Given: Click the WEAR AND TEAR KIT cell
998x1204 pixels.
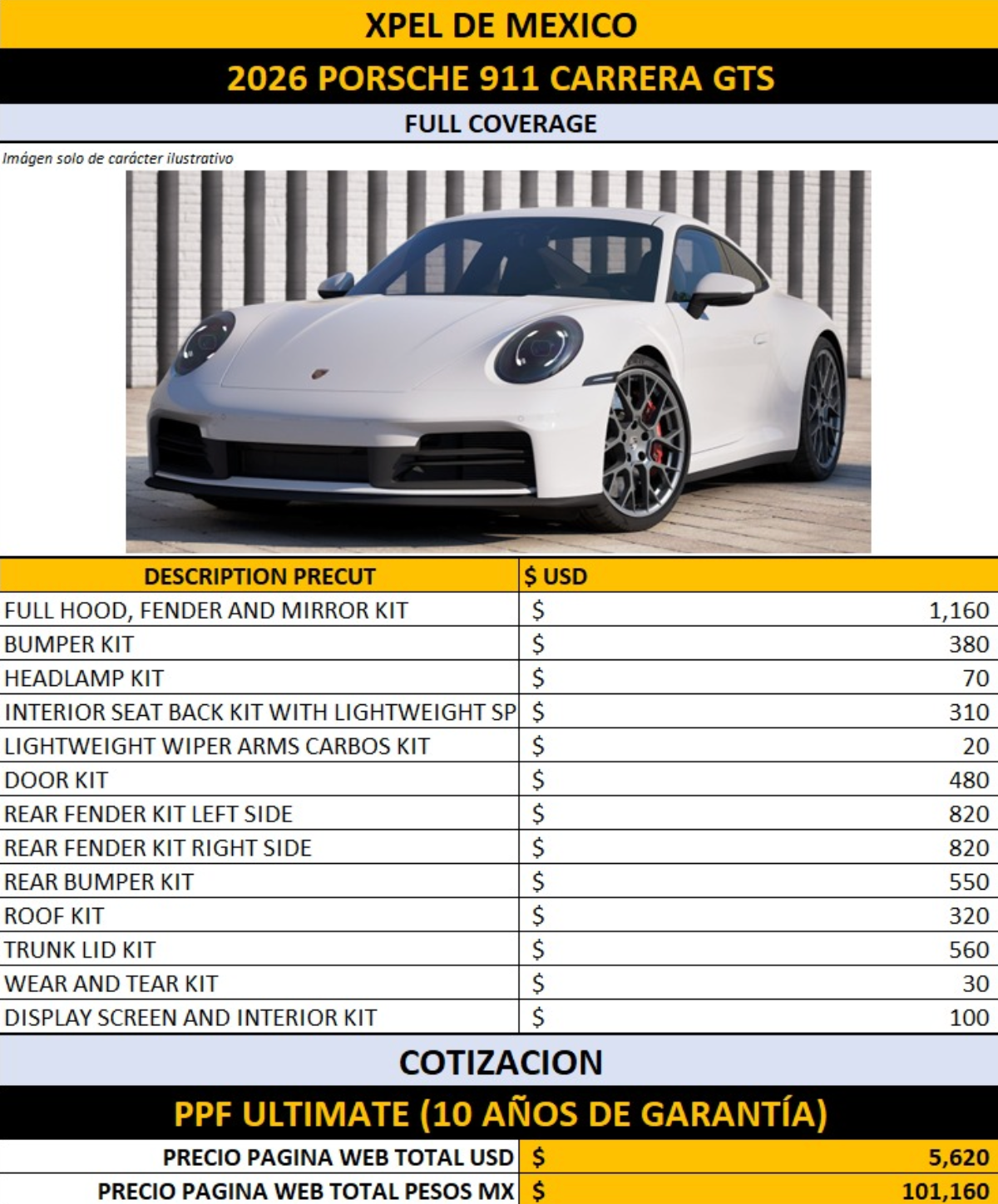Looking at the screenshot, I should (259, 983).
